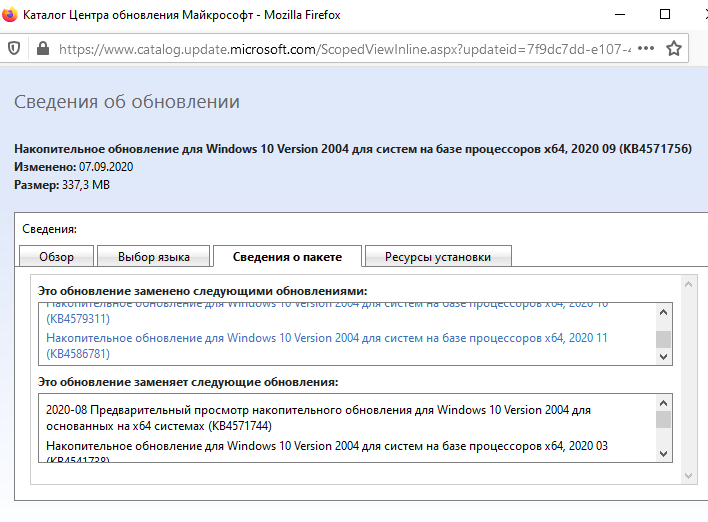The image size is (708, 522).
Task: Click the replaced-updates list scrollbar thumb
Action: (x=663, y=419)
